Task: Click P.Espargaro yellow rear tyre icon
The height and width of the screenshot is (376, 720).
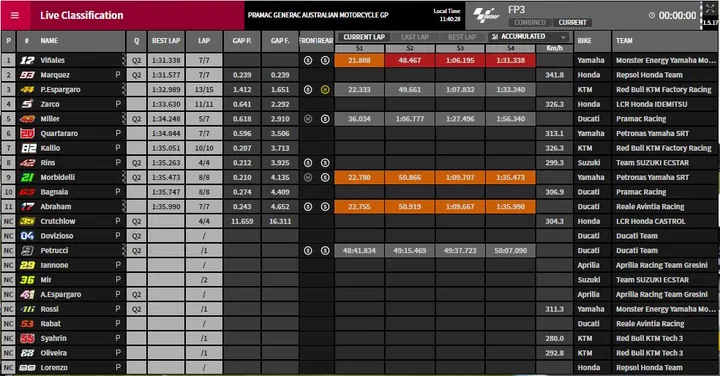Action: point(325,90)
